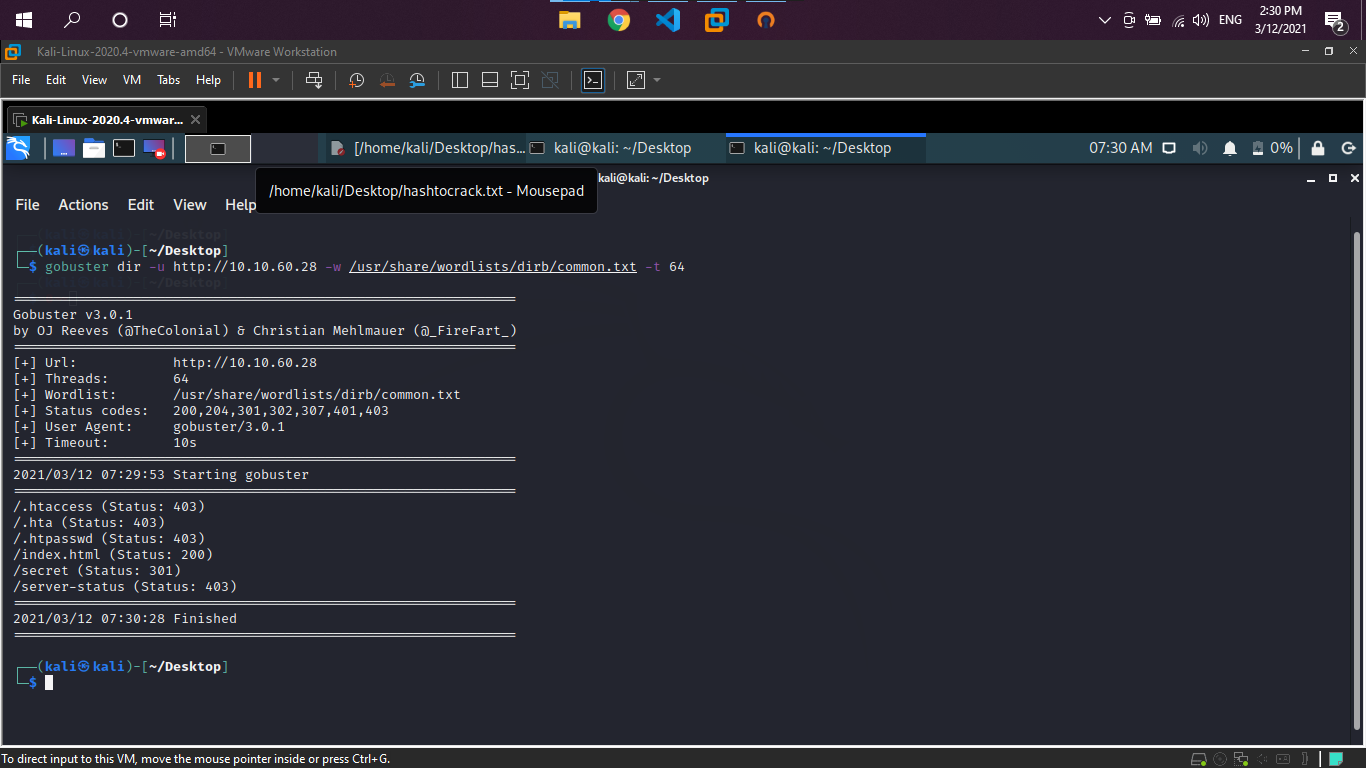Lock the Kali screen with padlock icon

(x=1318, y=148)
